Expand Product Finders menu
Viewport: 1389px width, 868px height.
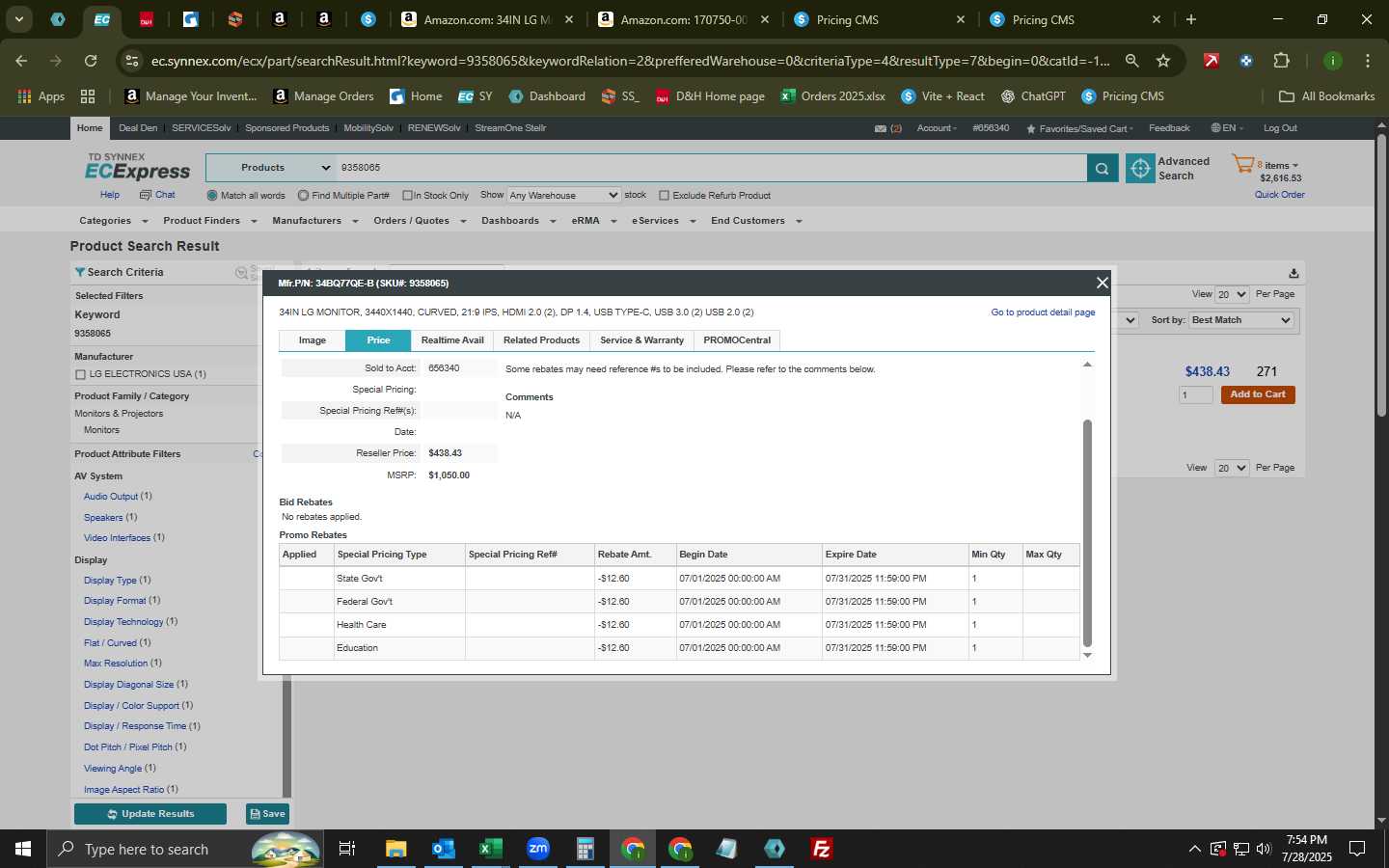(x=210, y=221)
